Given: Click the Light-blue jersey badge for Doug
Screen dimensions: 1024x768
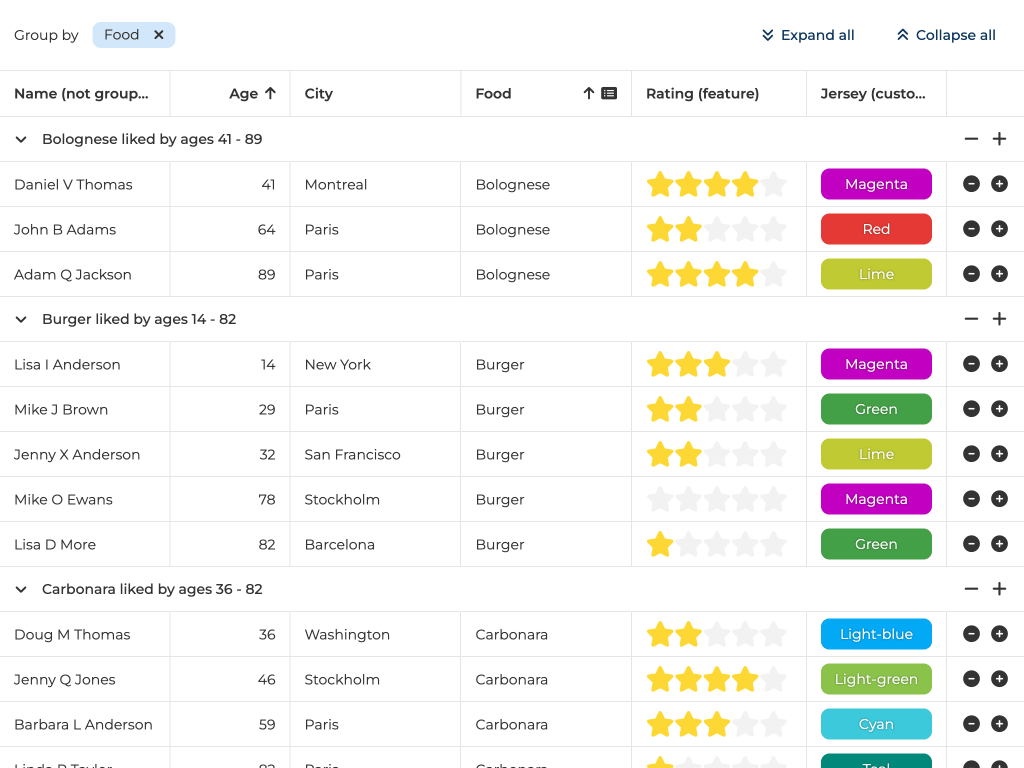Looking at the screenshot, I should tap(876, 634).
